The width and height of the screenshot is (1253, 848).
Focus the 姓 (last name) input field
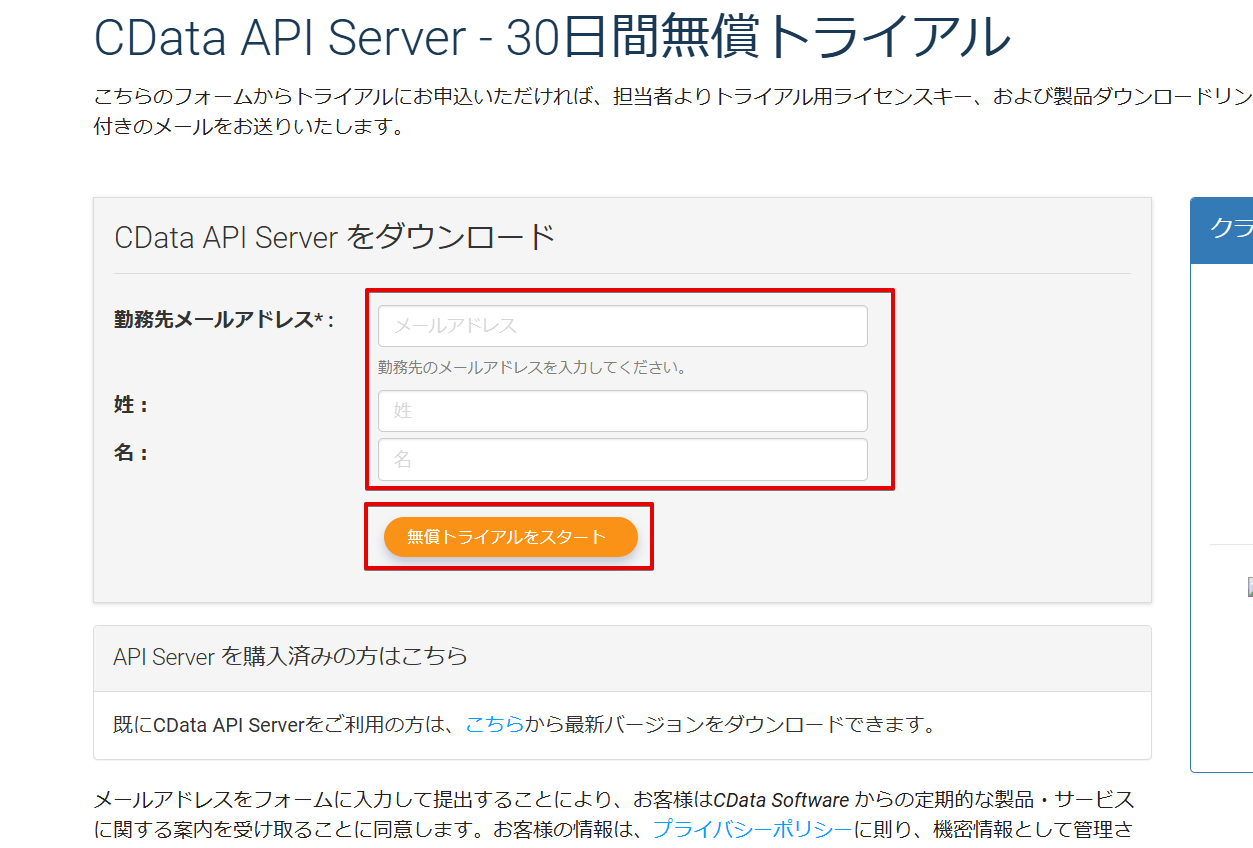tap(622, 411)
